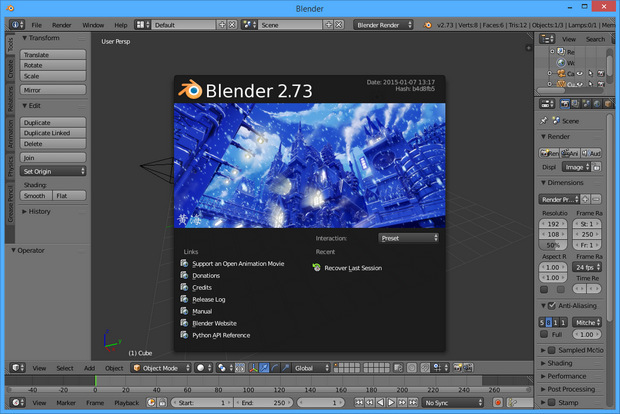This screenshot has height=414, width=620.
Task: Switch to the Create tab in the tool shelf
Action: click(x=10, y=69)
